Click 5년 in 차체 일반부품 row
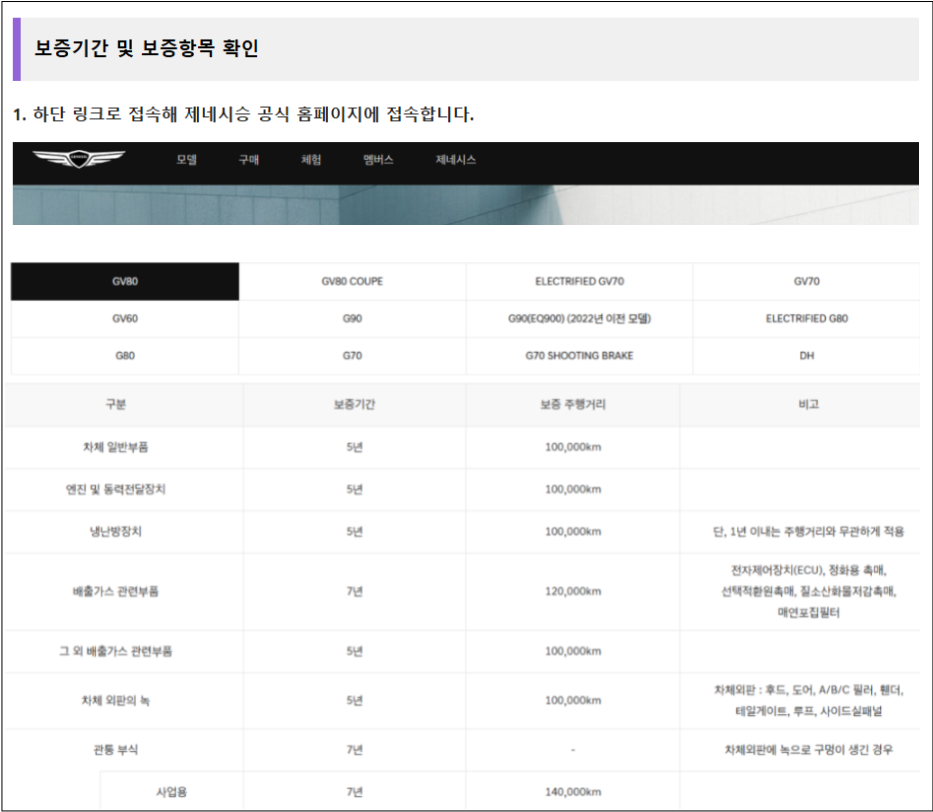 pyautogui.click(x=354, y=447)
